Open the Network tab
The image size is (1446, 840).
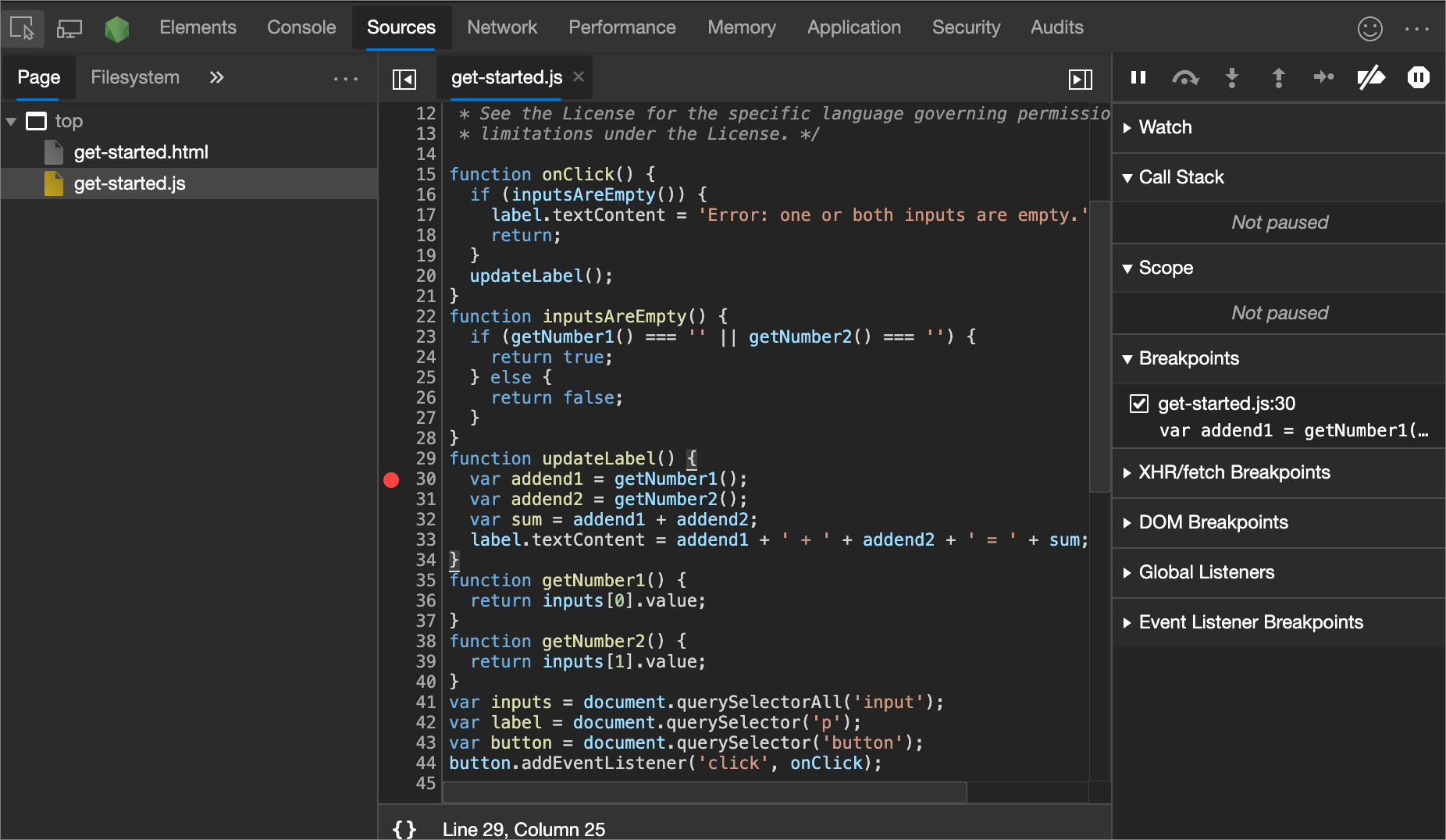click(502, 27)
